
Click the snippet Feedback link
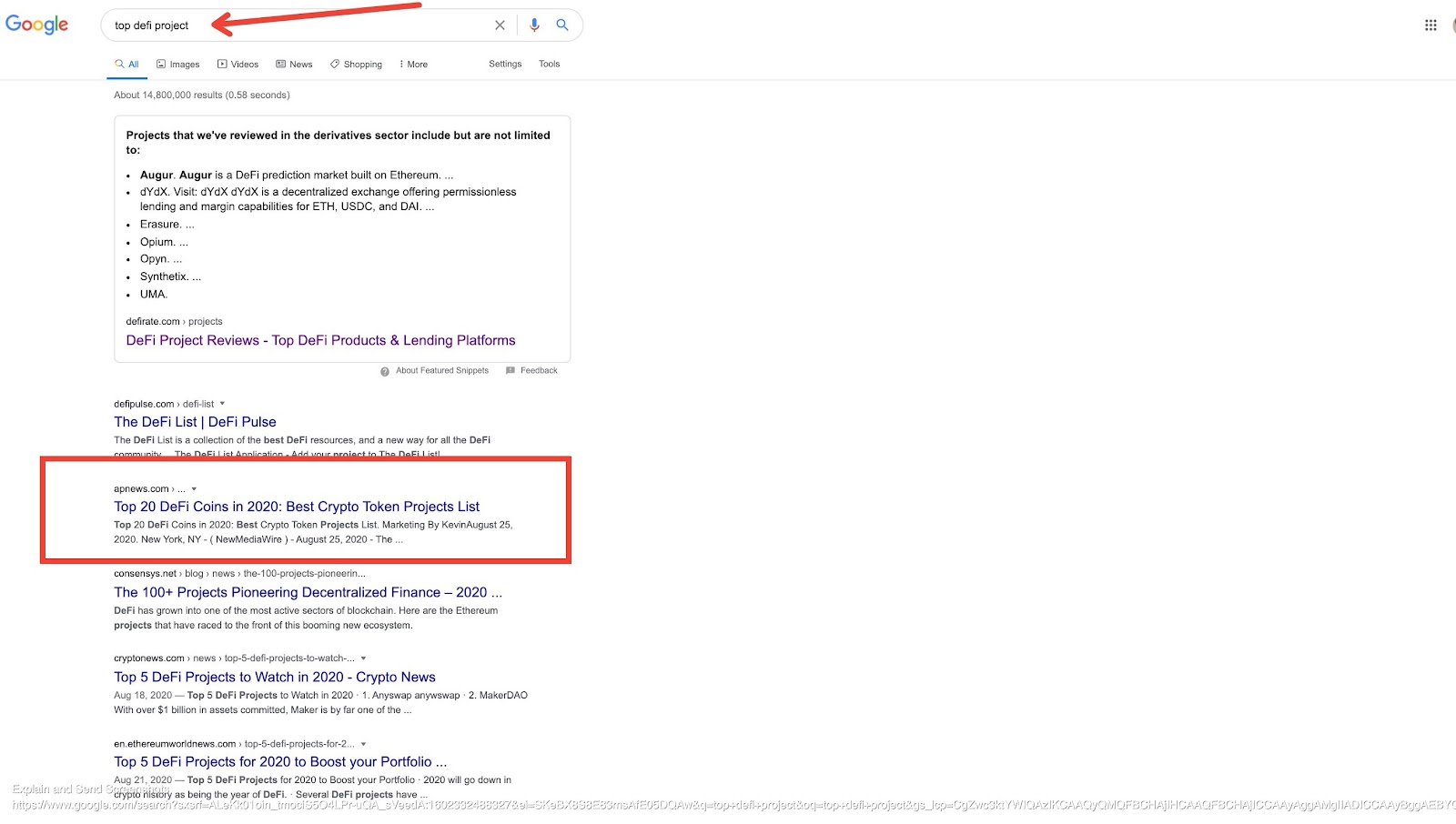(539, 370)
